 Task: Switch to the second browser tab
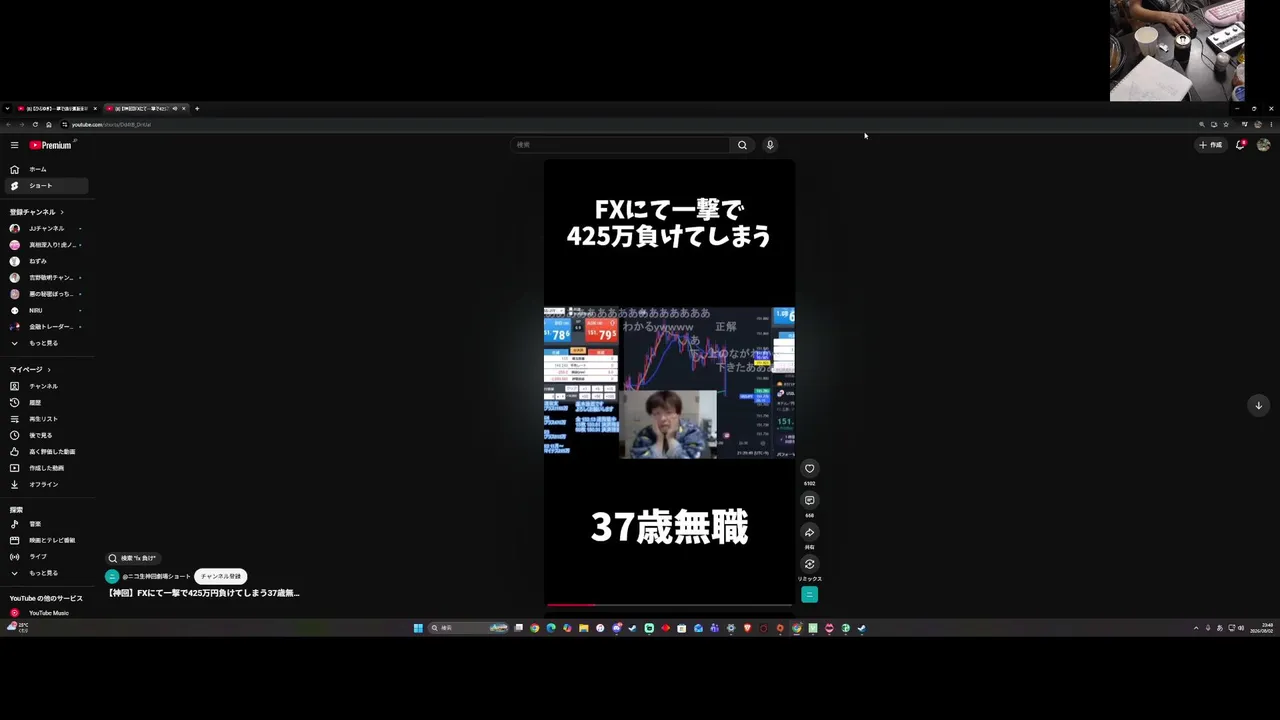tap(147, 108)
